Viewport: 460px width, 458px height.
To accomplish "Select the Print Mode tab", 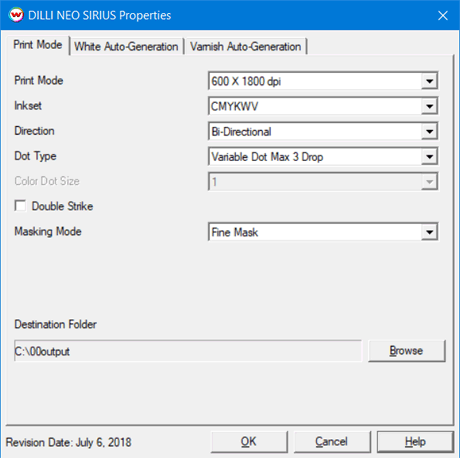I will click(38, 45).
